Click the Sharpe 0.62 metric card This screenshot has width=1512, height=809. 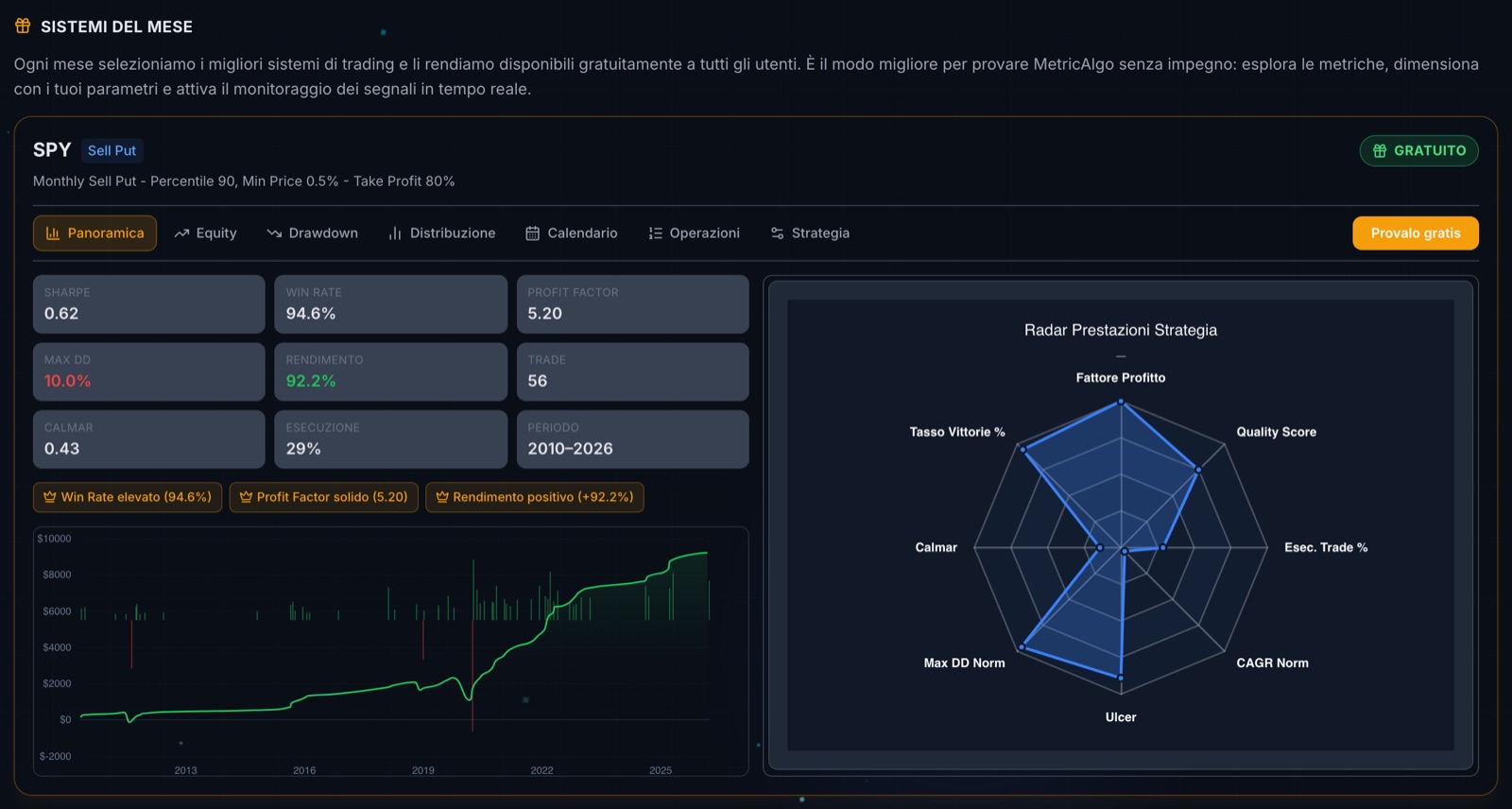[x=149, y=304]
